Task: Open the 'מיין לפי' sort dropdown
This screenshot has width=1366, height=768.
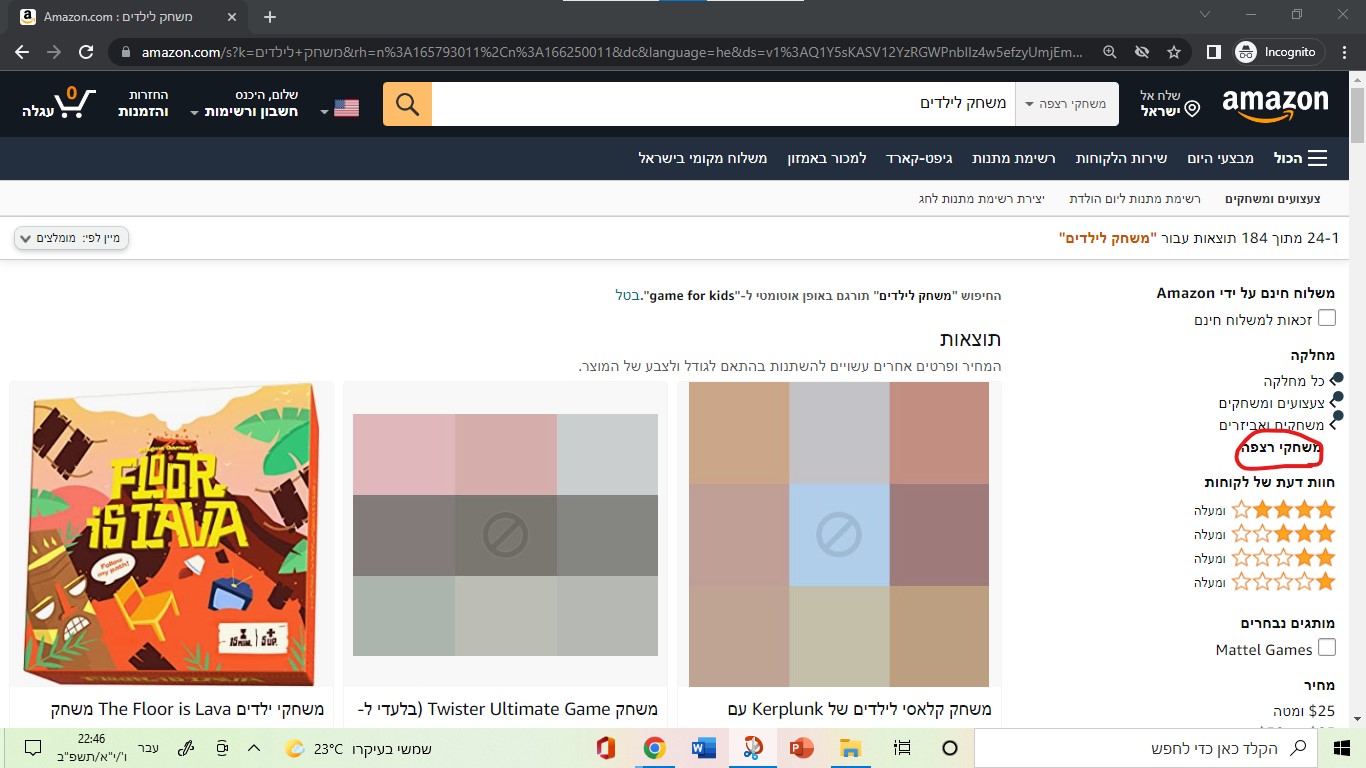Action: coord(72,238)
